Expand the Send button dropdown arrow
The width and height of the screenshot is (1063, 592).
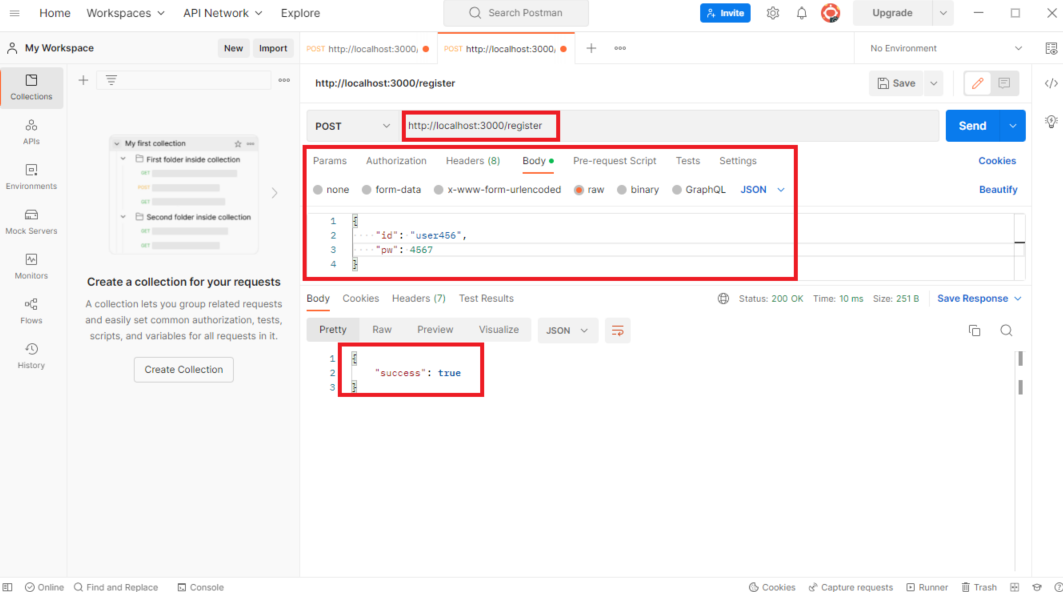pyautogui.click(x=1013, y=126)
